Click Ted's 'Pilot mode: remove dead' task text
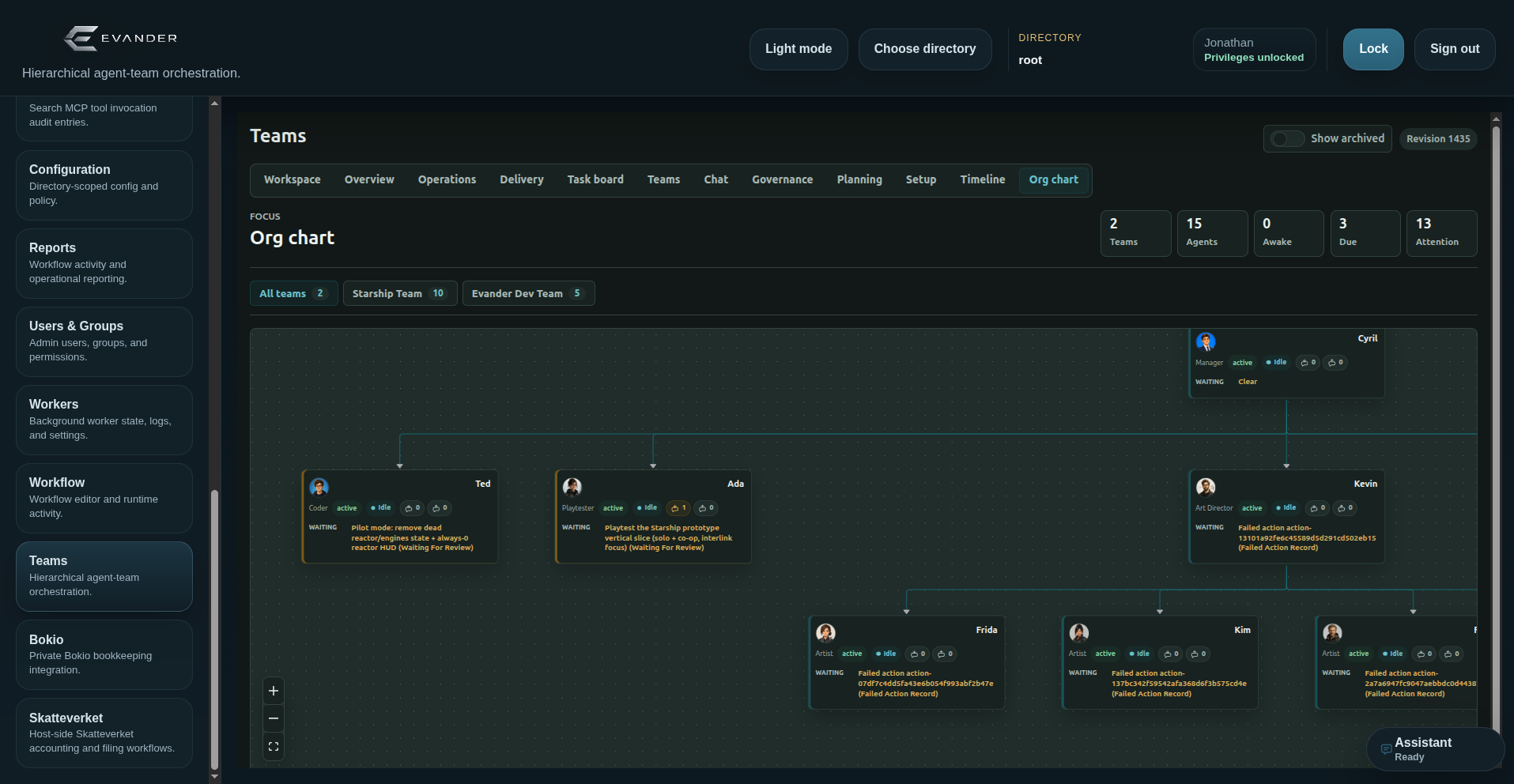 (412, 538)
